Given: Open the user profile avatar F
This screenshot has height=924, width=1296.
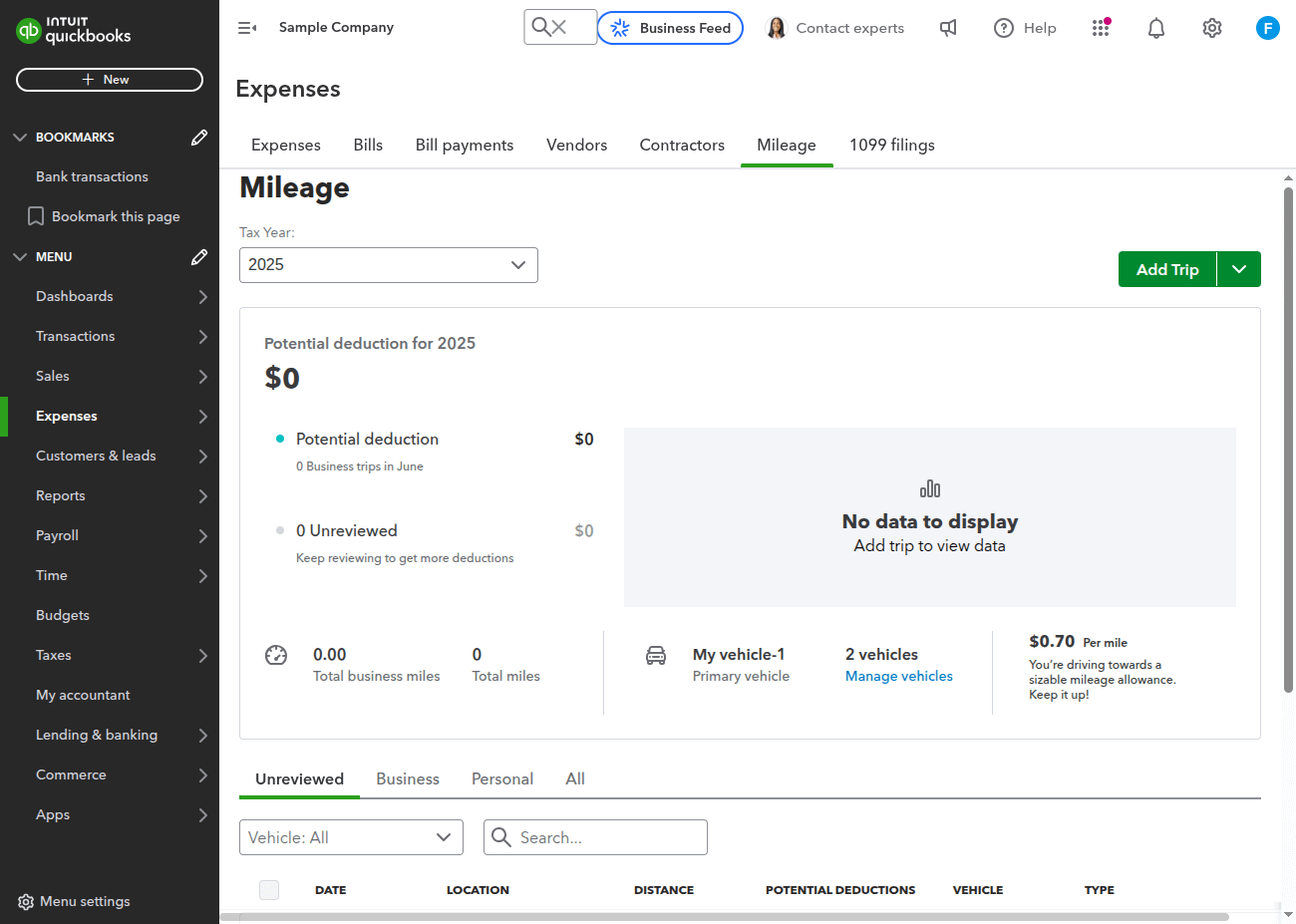Looking at the screenshot, I should tap(1268, 28).
